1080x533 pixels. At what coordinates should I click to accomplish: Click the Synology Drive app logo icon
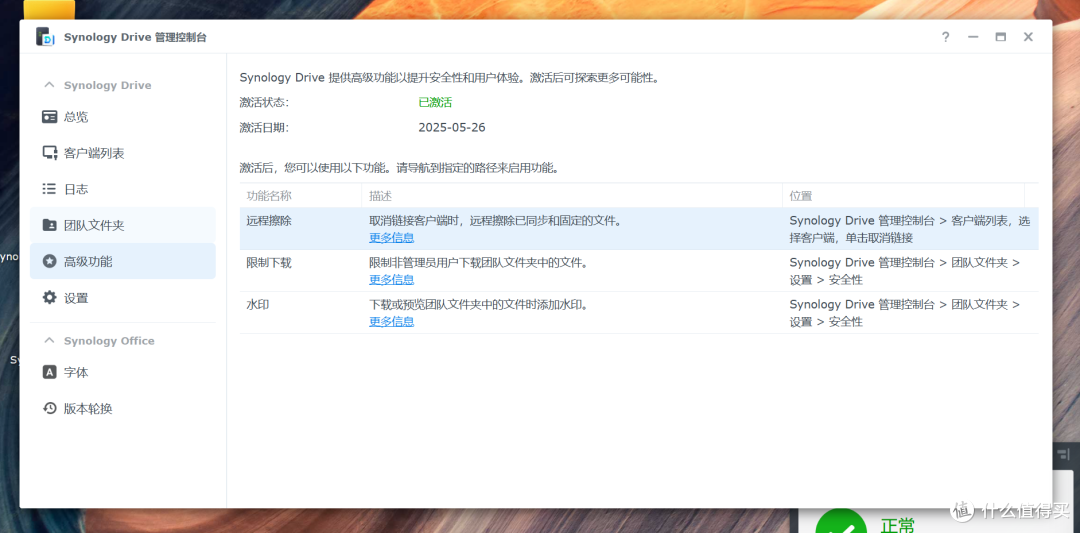coord(45,37)
